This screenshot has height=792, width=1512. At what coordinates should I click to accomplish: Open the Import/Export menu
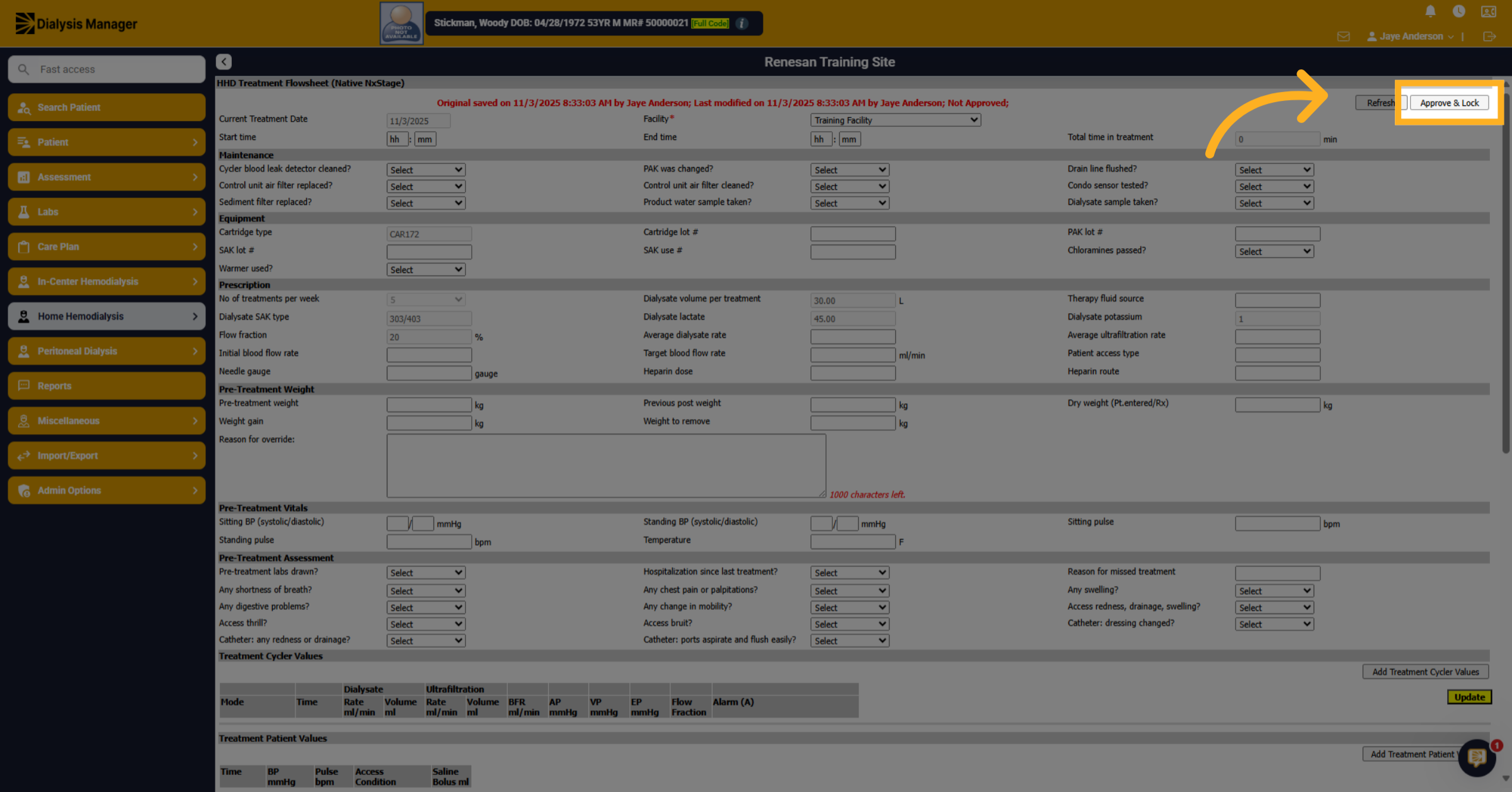pos(106,456)
